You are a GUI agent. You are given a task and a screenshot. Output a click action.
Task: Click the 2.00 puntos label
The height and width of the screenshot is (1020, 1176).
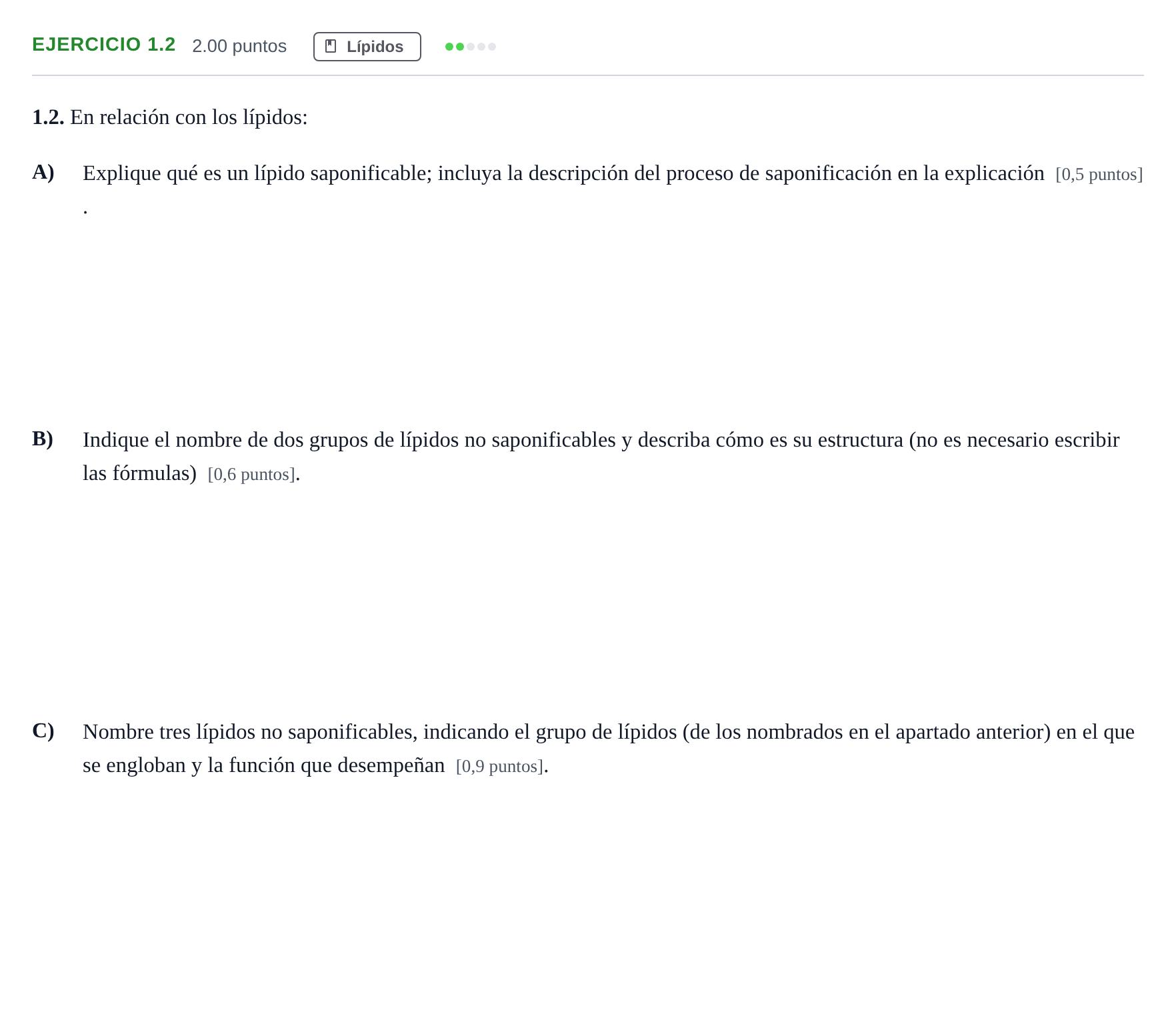pos(239,46)
